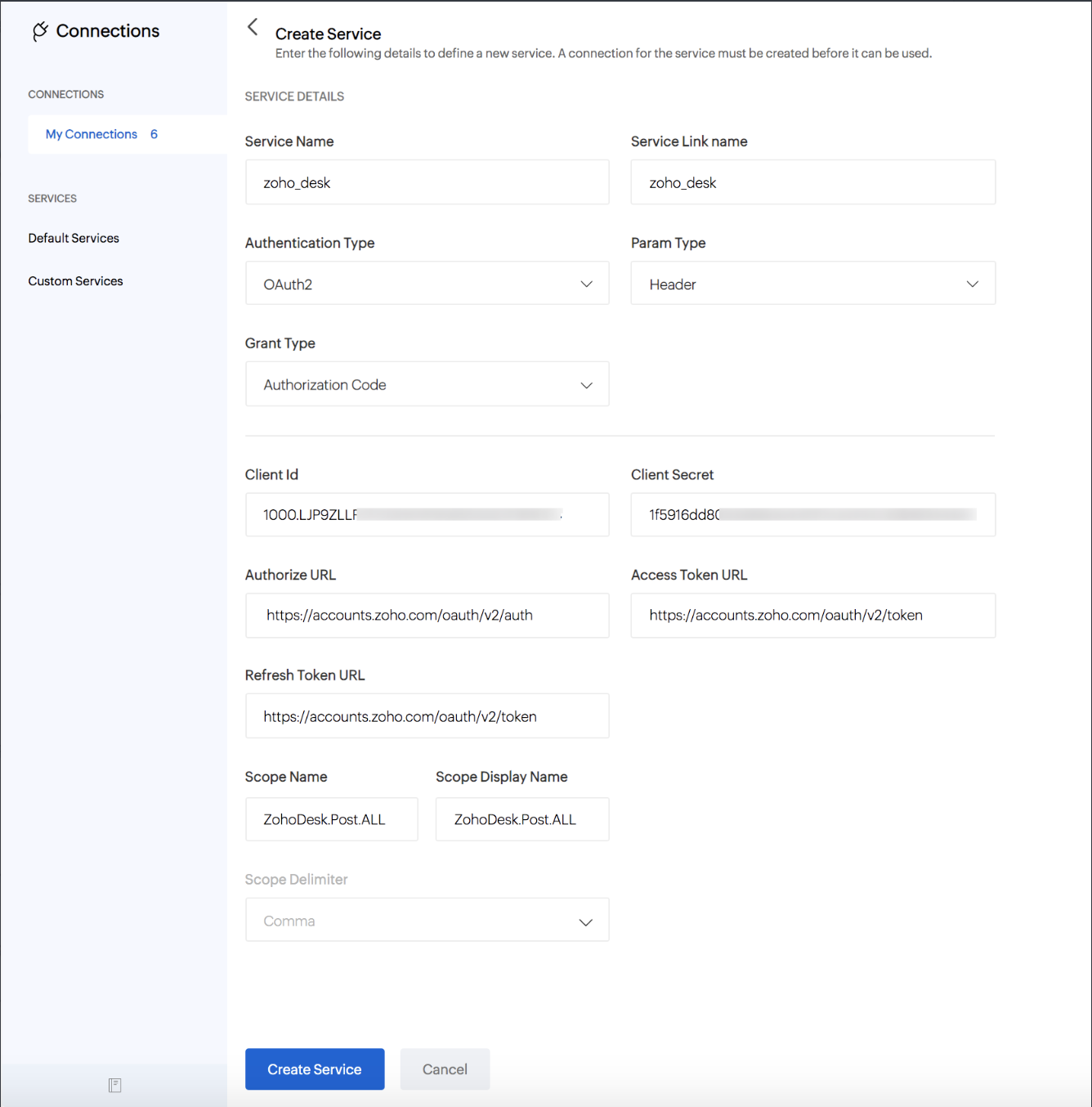Edit the Refresh Token URL field
1092x1107 pixels.
pos(427,716)
